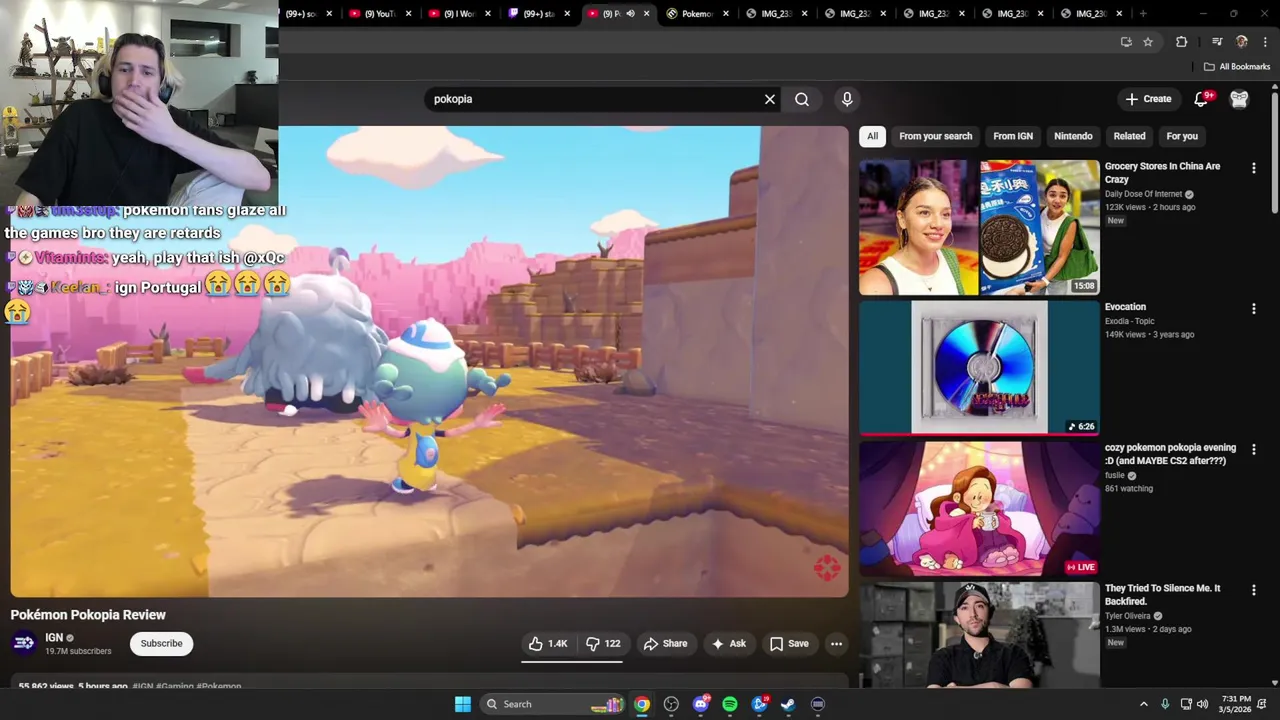Click the Evocation video title

(x=1125, y=307)
